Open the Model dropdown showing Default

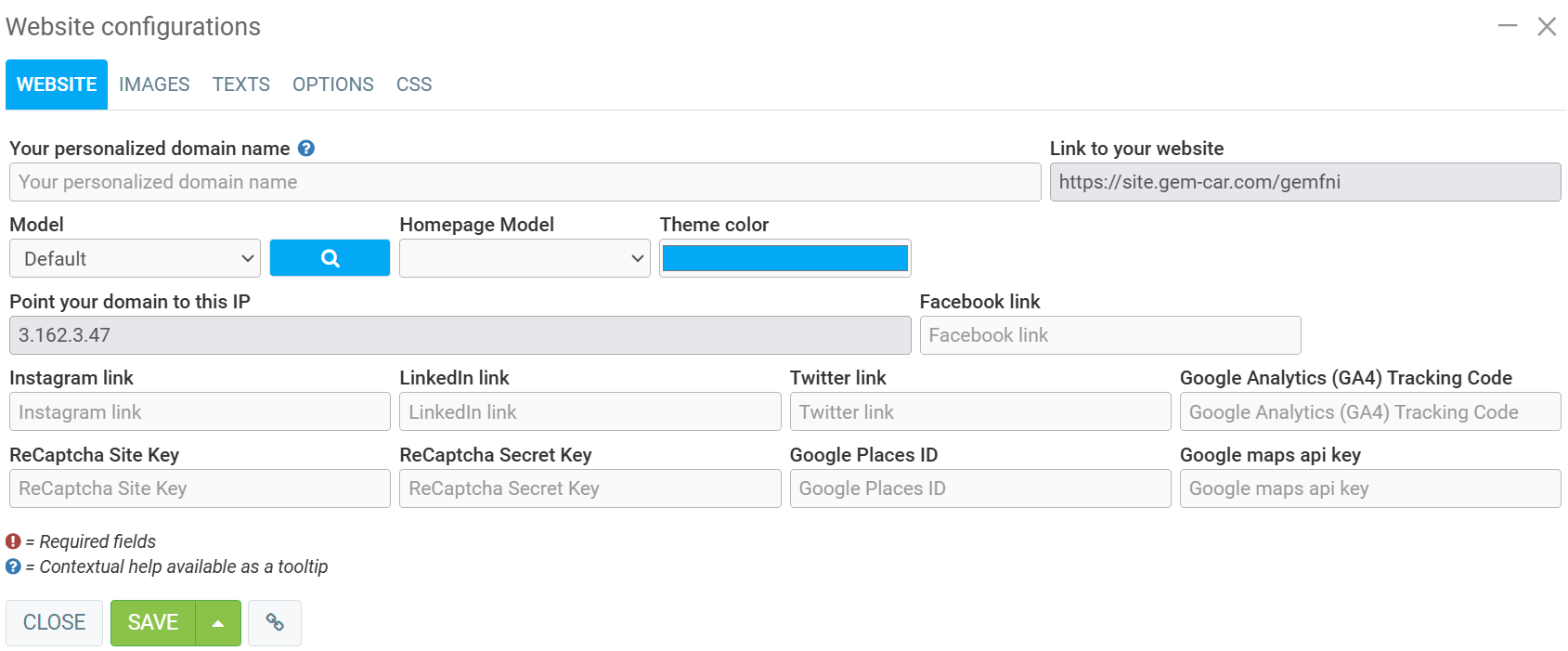pos(135,258)
